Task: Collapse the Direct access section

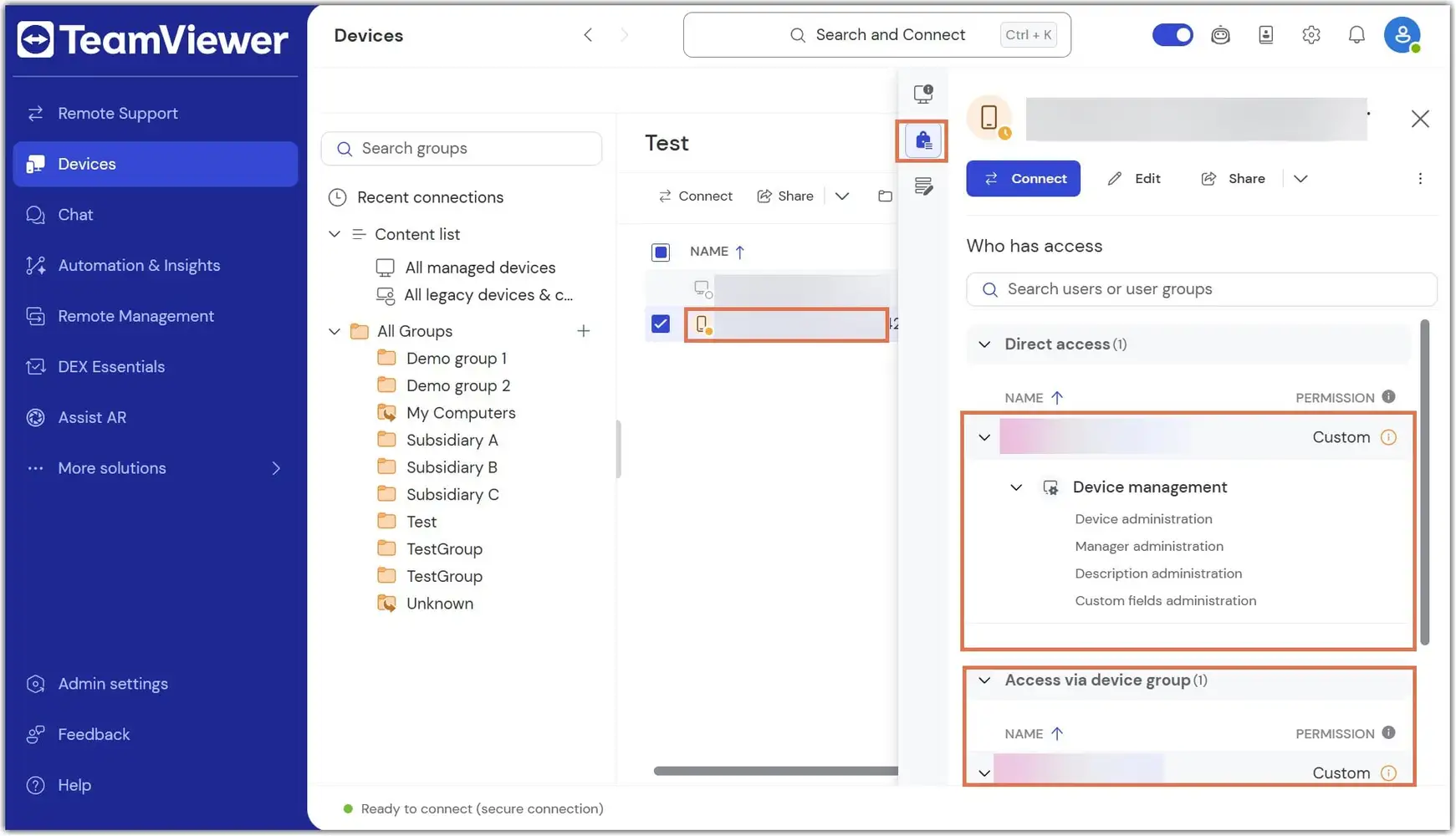Action: pos(984,344)
